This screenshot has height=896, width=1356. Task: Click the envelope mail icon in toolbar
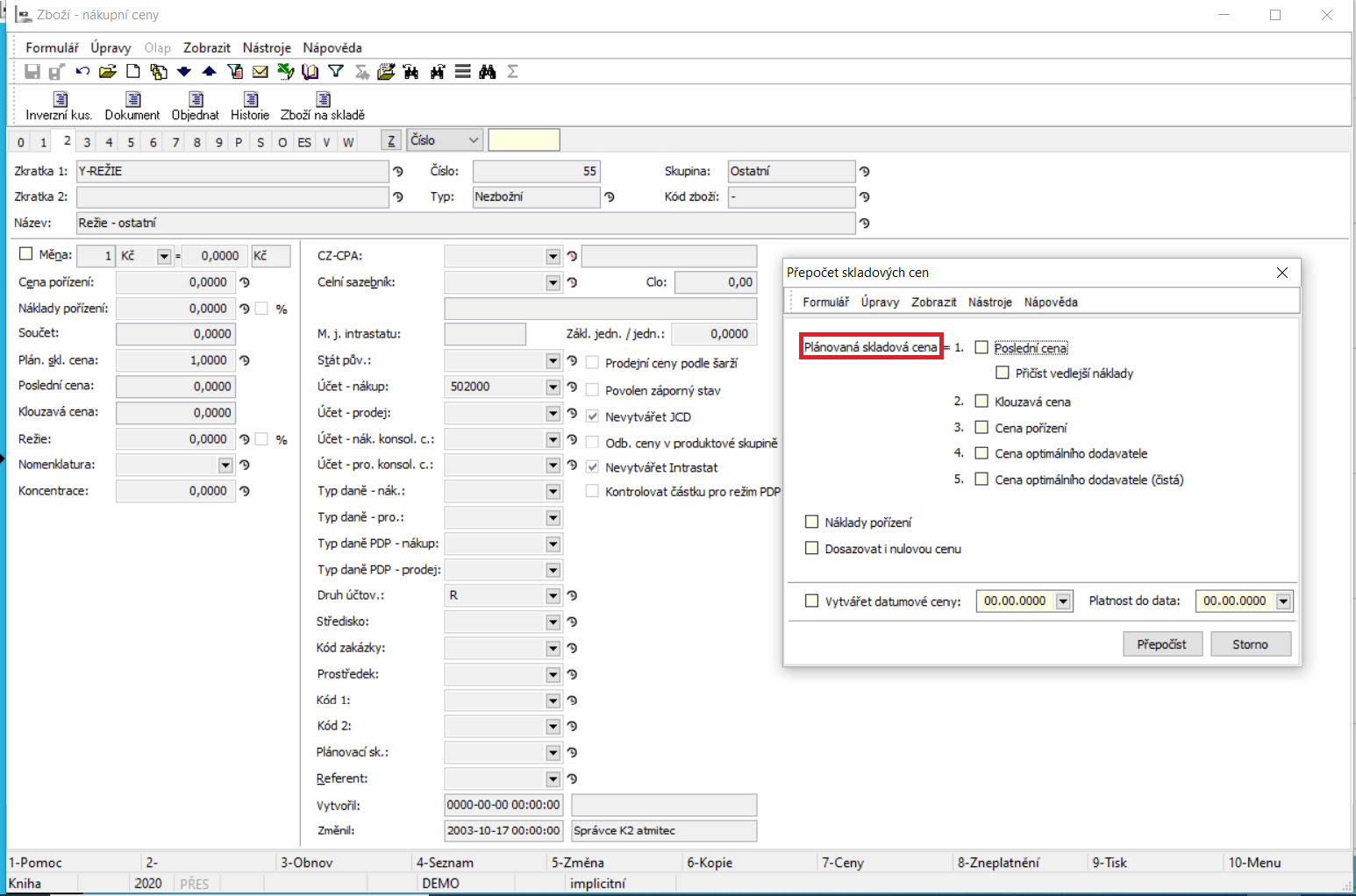260,72
